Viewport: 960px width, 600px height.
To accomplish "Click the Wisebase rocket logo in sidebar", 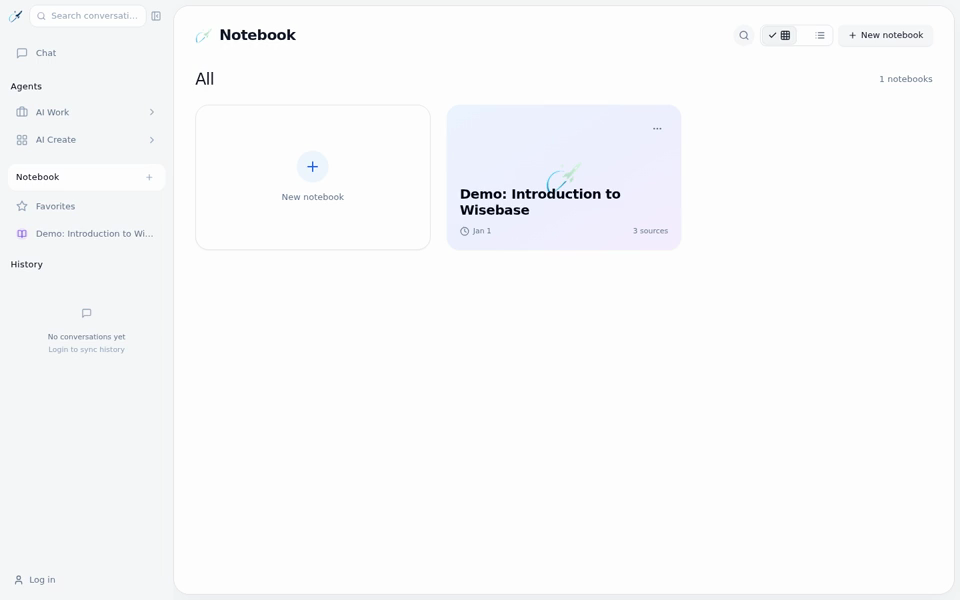I will point(16,16).
